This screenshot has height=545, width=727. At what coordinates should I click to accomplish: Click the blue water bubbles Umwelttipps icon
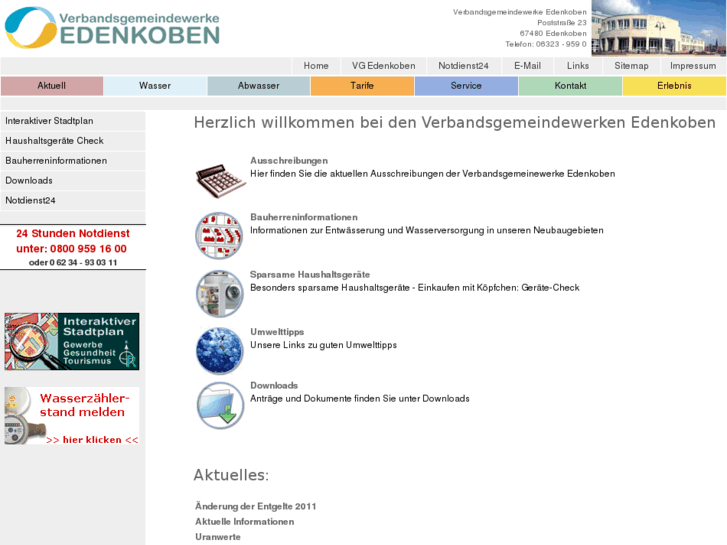[x=219, y=350]
